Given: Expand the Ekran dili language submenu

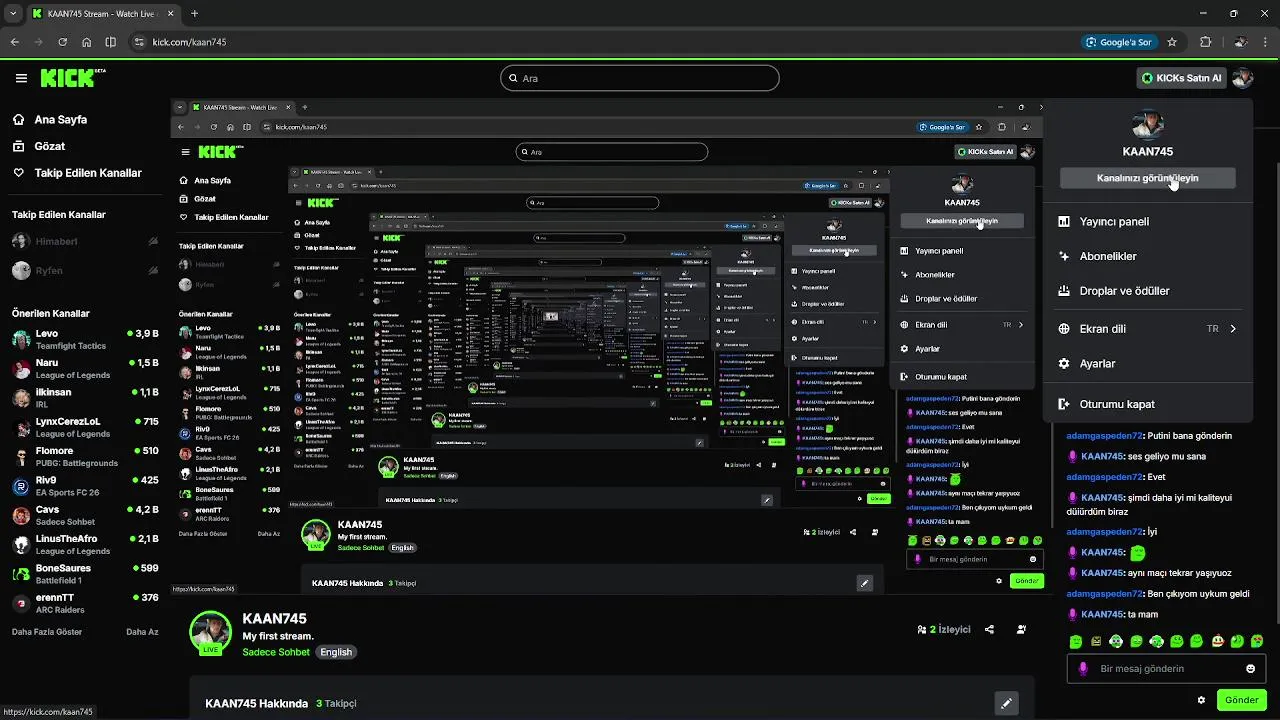Looking at the screenshot, I should 1148,329.
